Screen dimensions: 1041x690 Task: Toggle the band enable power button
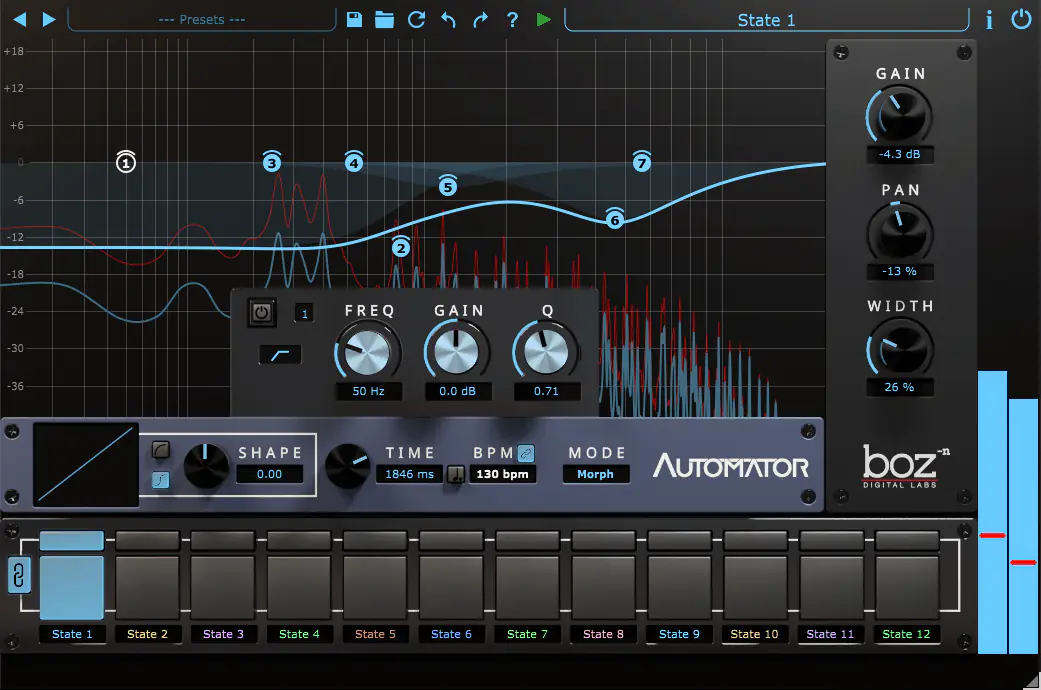pos(262,312)
